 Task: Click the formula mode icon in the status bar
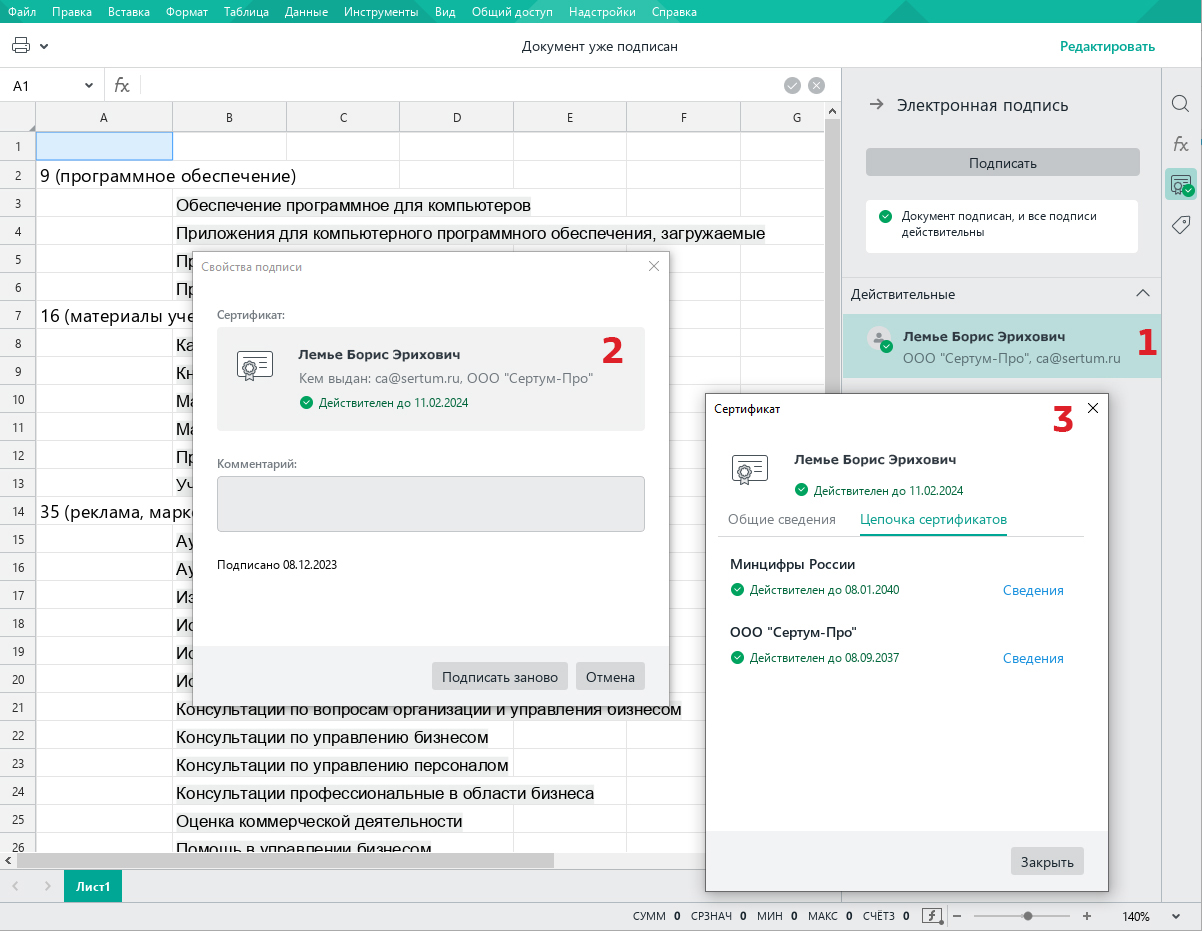point(932,916)
